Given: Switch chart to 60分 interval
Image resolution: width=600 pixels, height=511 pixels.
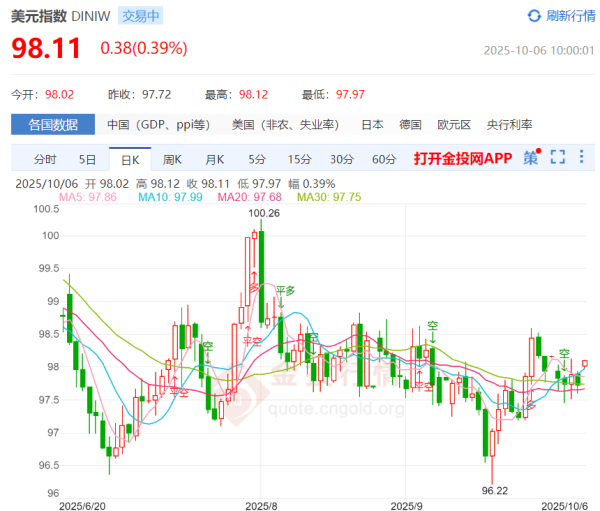Looking at the screenshot, I should click(384, 159).
